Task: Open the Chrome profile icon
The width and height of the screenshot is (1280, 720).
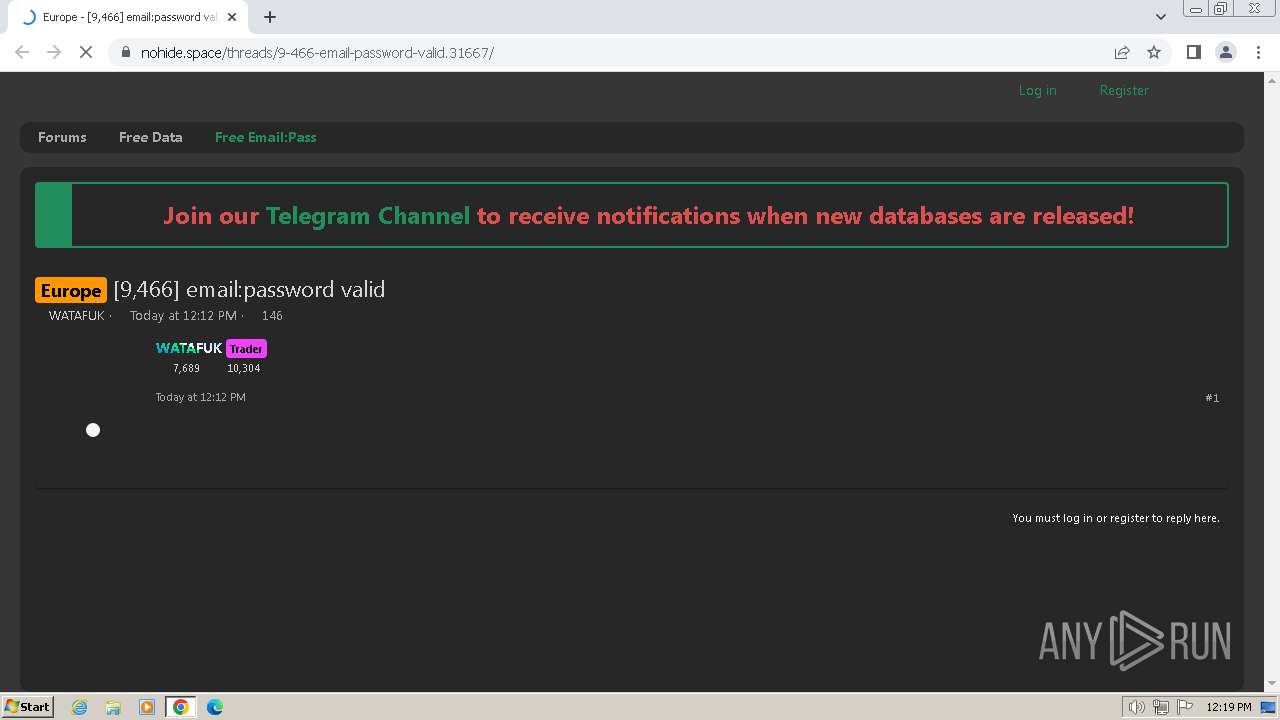Action: pos(1225,52)
